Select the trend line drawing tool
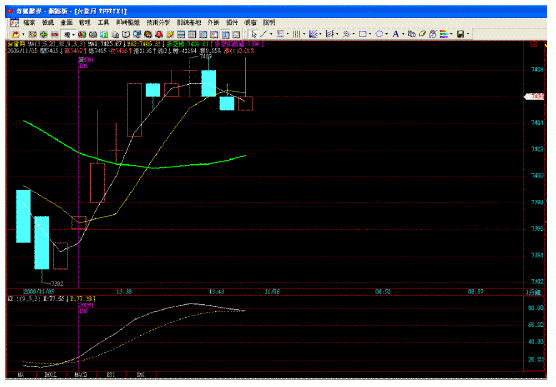Viewport: 556px width, 387px height. [x=263, y=34]
